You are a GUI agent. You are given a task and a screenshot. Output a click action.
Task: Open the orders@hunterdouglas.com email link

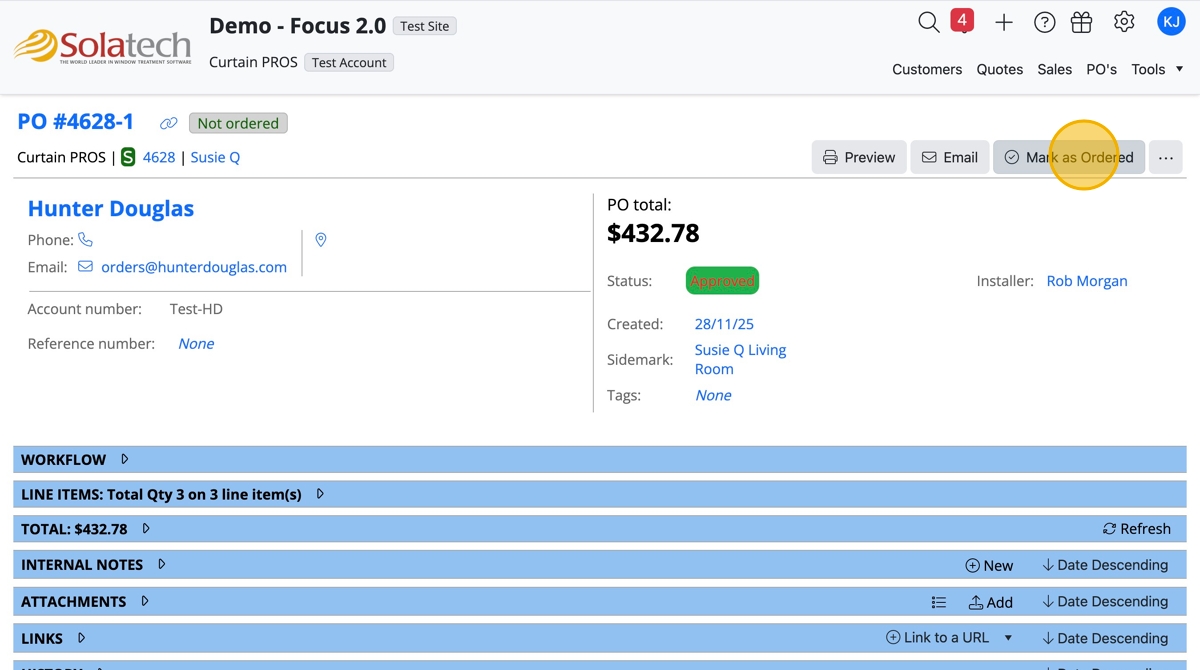[194, 267]
